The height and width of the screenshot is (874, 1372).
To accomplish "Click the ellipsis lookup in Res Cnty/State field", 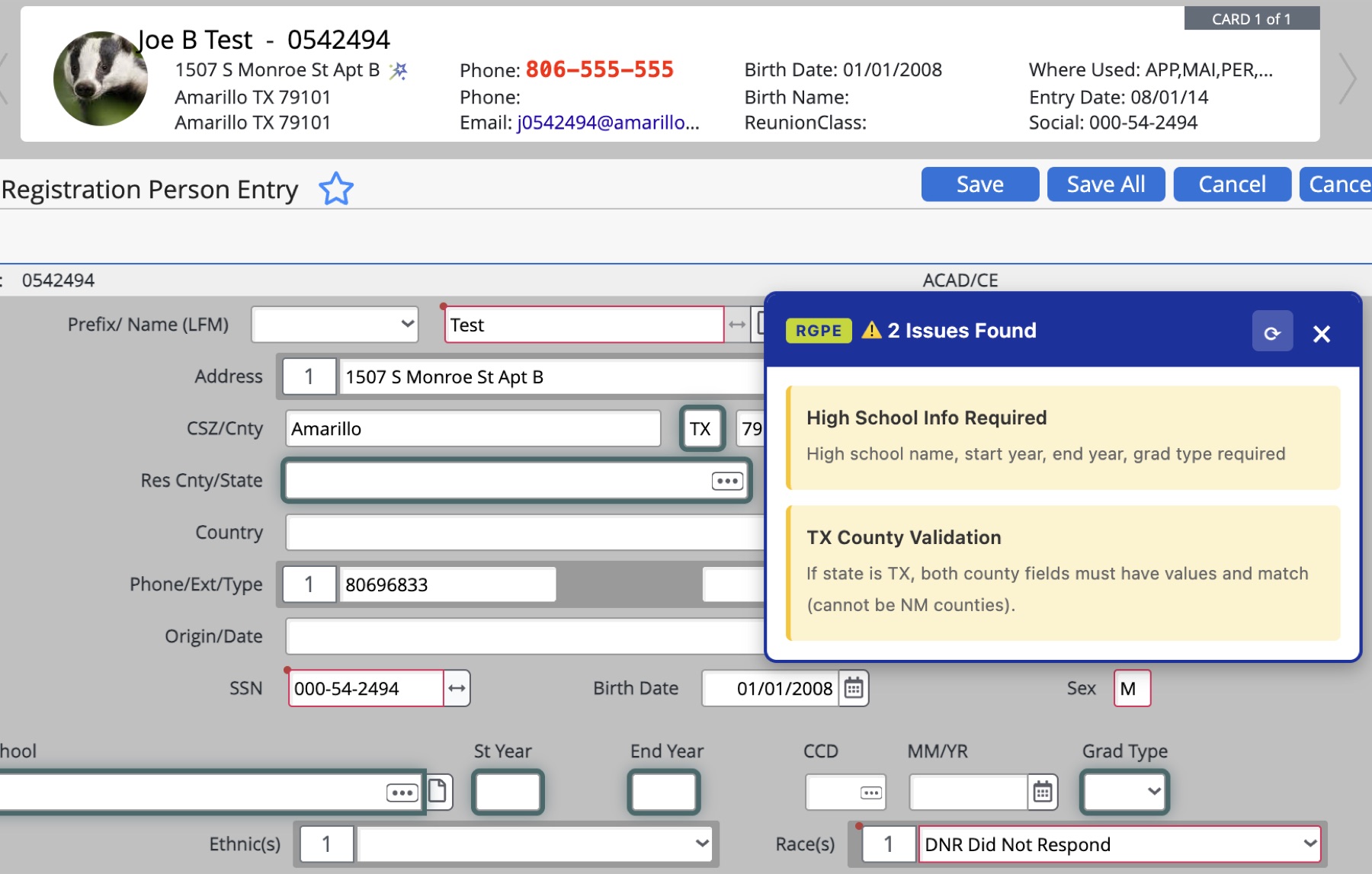I will click(x=727, y=481).
